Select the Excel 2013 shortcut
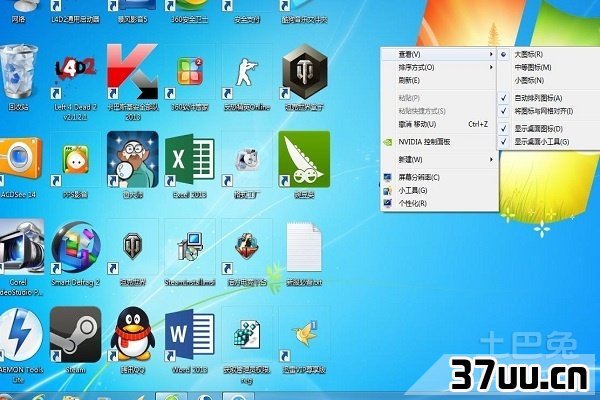Screen dimensions: 600x400 coord(189,159)
